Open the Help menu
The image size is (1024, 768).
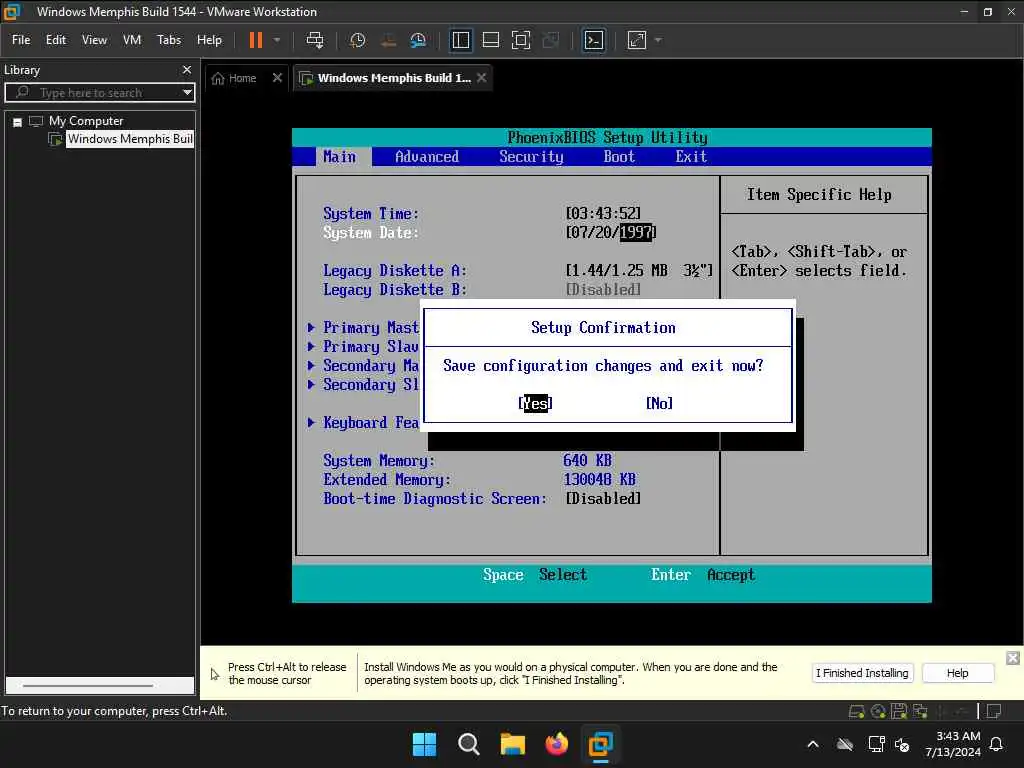coord(209,40)
